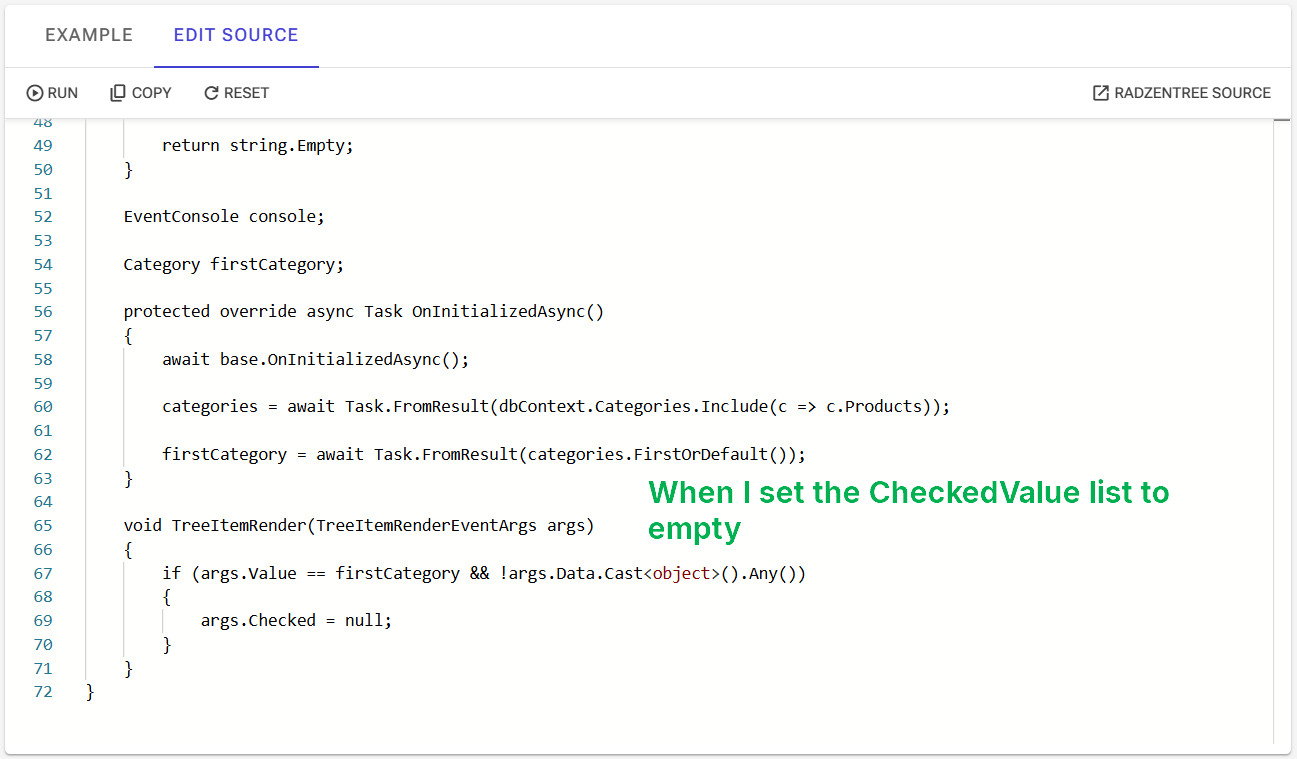The image size is (1297, 759).
Task: Click the return string.Empty statement
Action: pyautogui.click(x=257, y=145)
